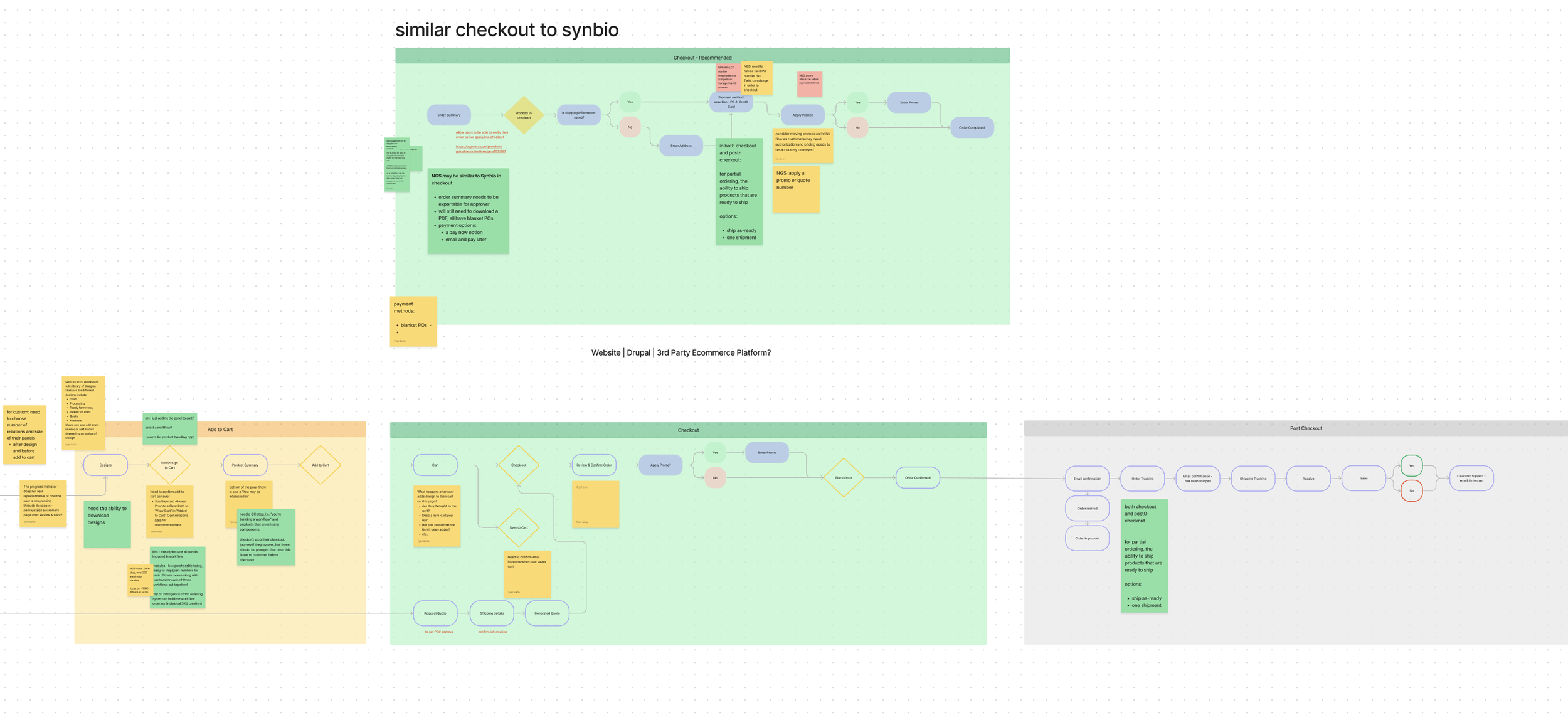Click the 'Request Quote' node
This screenshot has height=715, width=1568.
(435, 613)
